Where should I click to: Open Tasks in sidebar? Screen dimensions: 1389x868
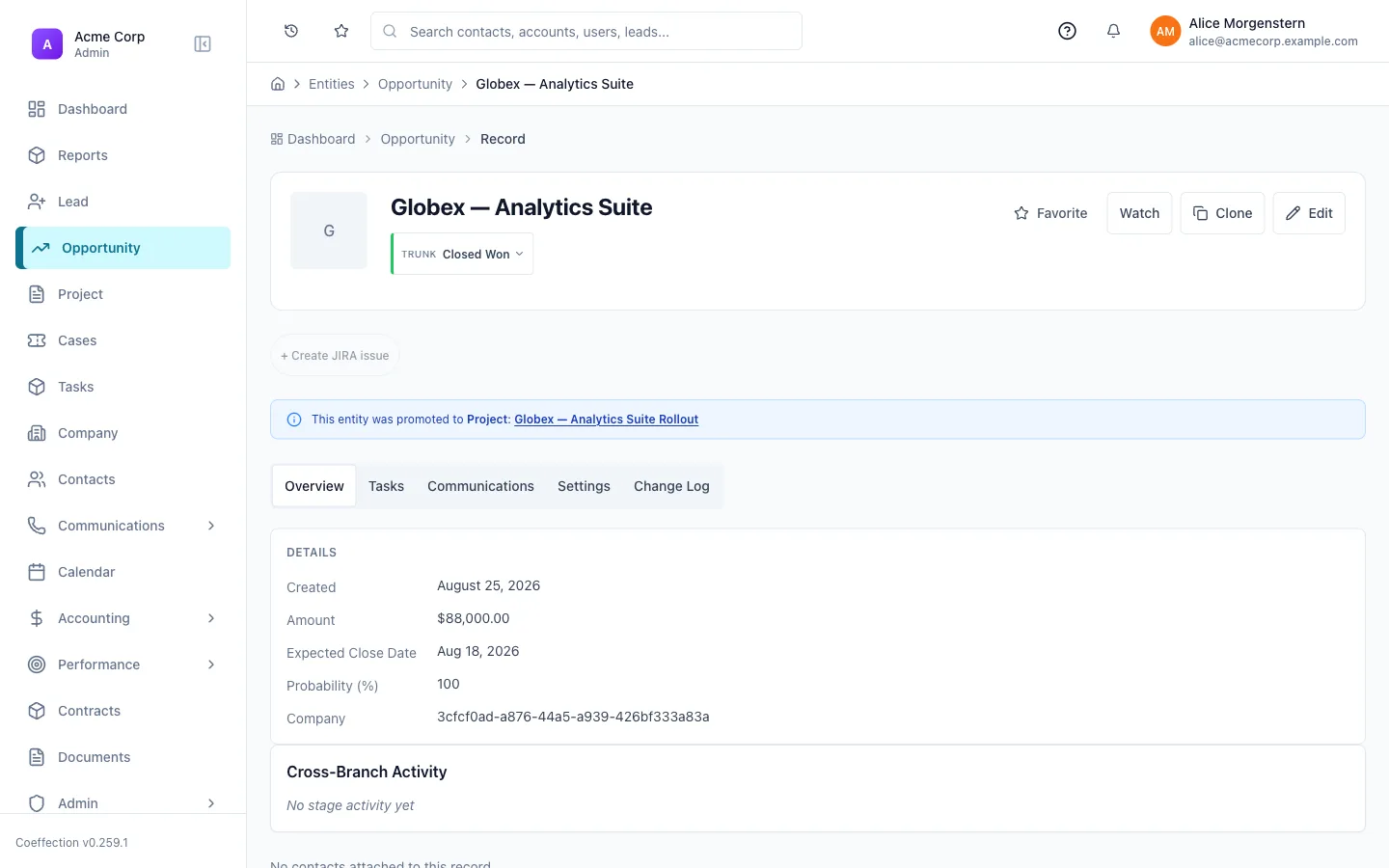point(123,387)
